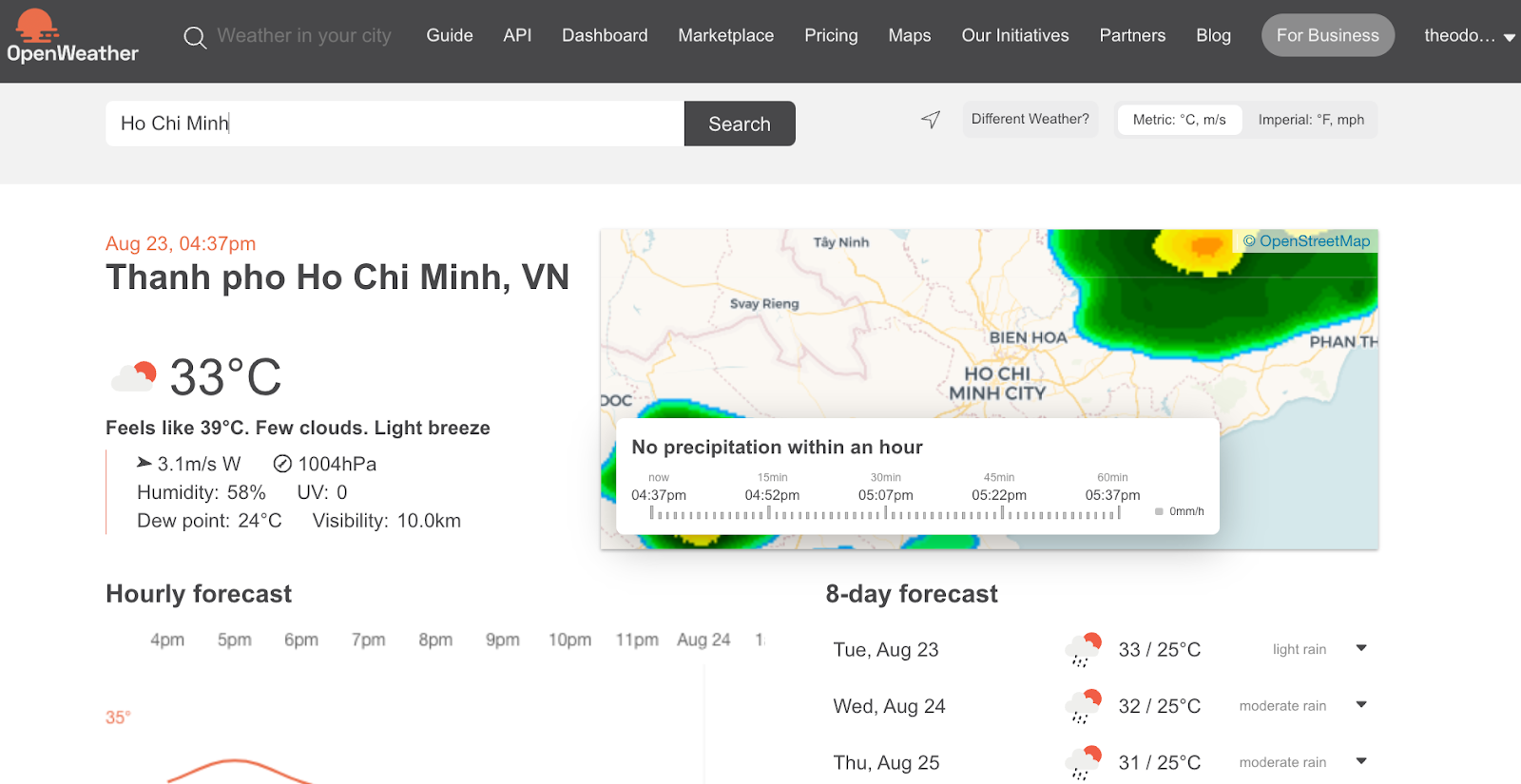Click the few clouds weather icon beside 33°C
Image resolution: width=1521 pixels, height=784 pixels.
point(133,376)
